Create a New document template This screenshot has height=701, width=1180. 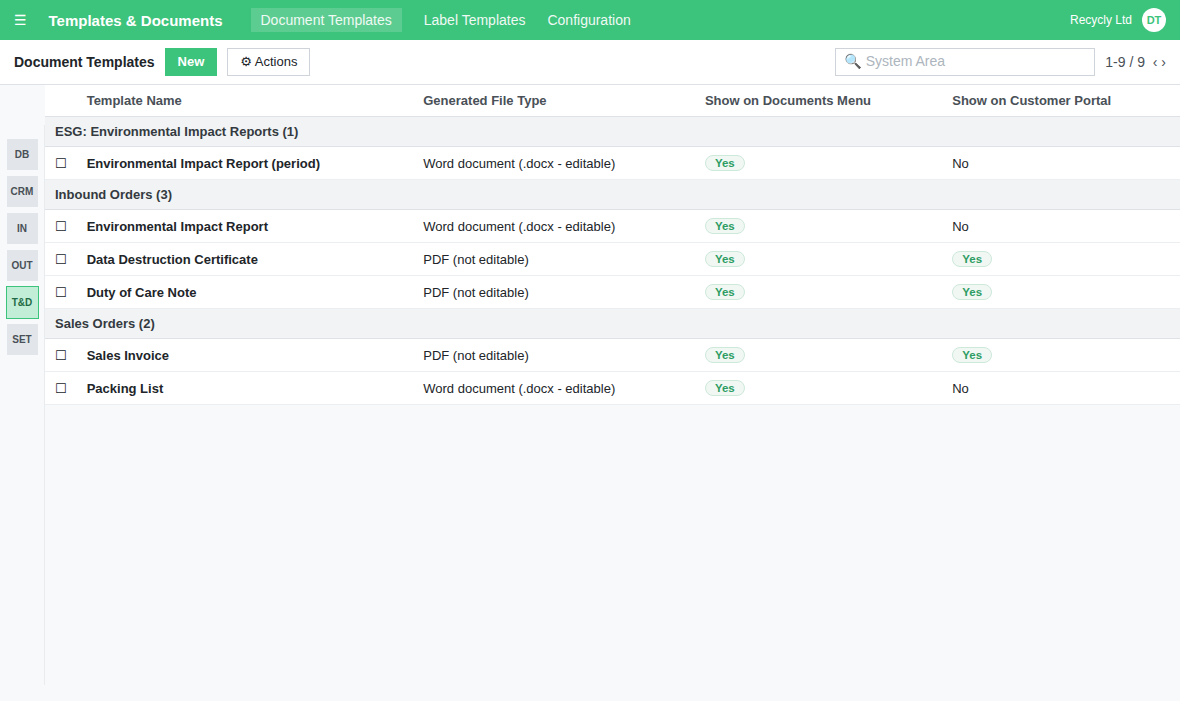click(191, 62)
